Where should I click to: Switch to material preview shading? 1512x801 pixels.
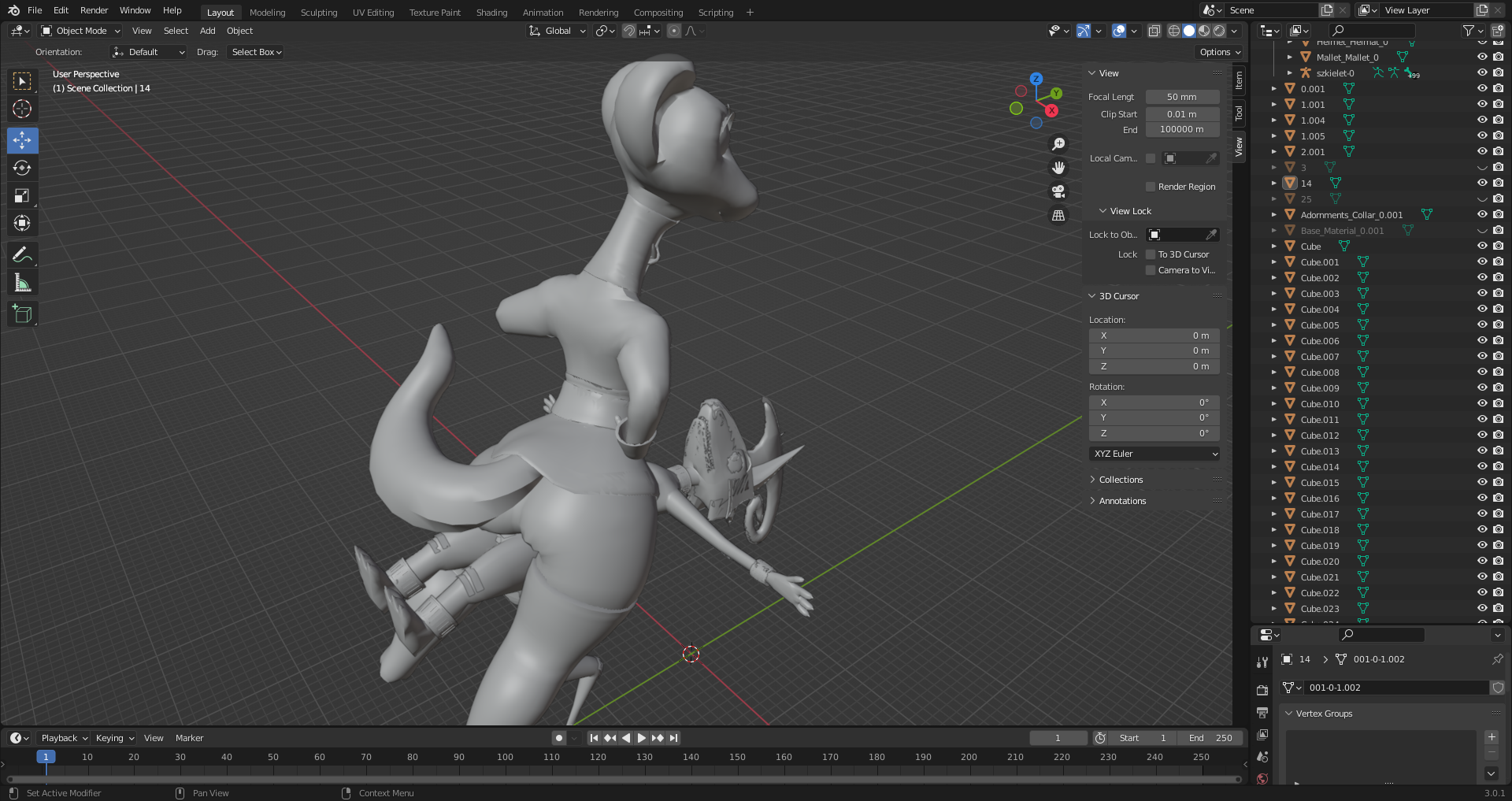[1204, 31]
